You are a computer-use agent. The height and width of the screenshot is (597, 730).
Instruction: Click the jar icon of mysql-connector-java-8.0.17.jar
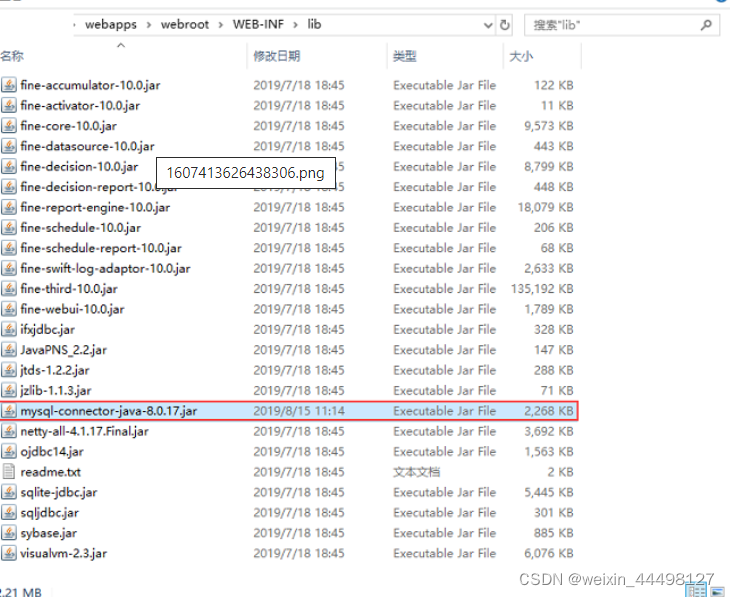8,411
